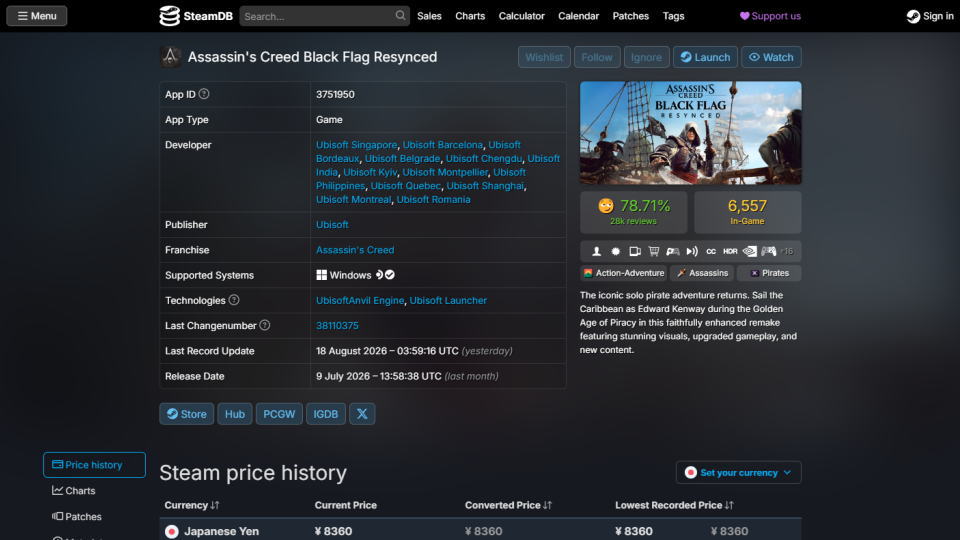Open changenumber 38110375 link
This screenshot has width=960, height=540.
point(337,325)
